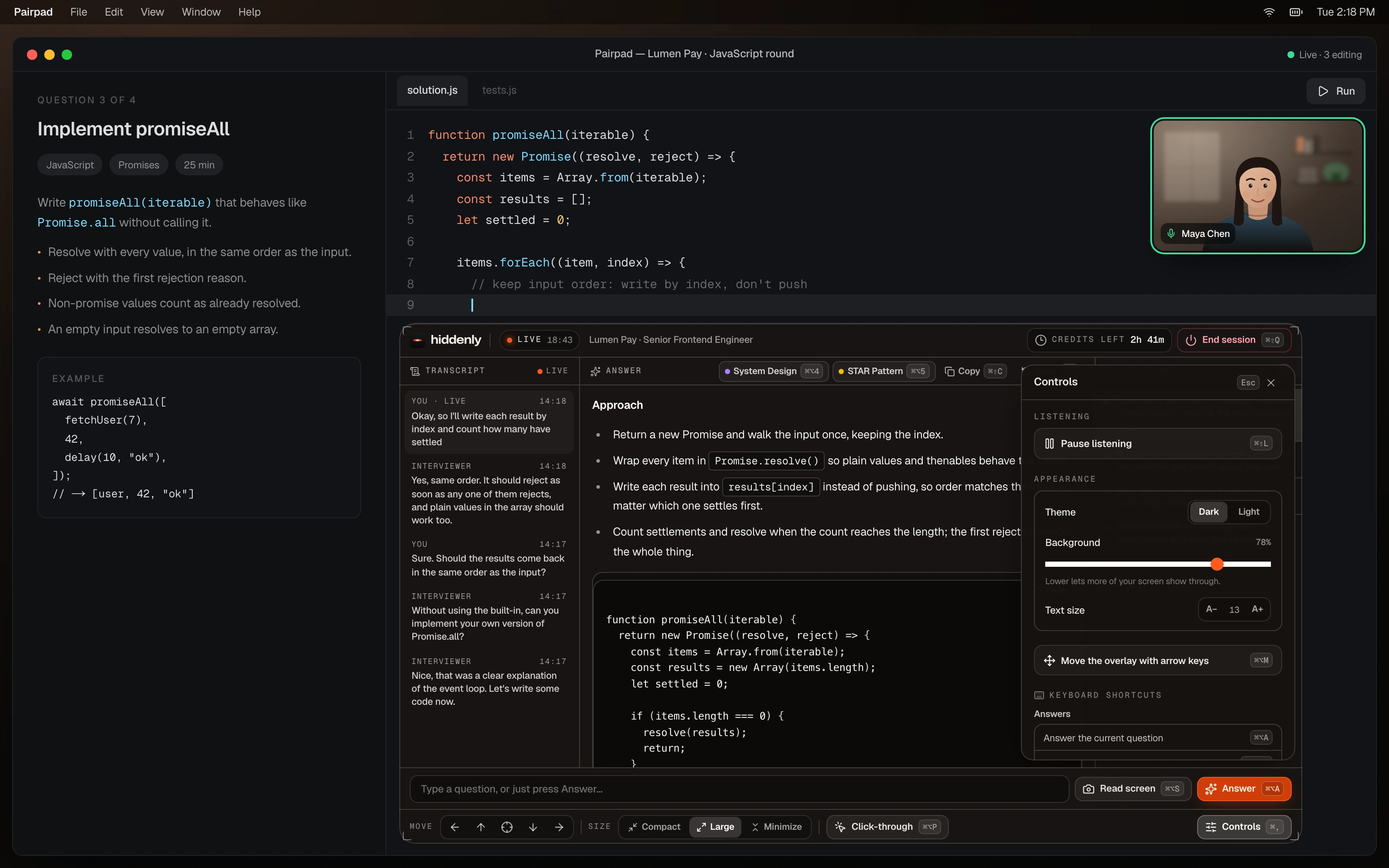Open the Controls button in bottom bar

[x=1244, y=827]
